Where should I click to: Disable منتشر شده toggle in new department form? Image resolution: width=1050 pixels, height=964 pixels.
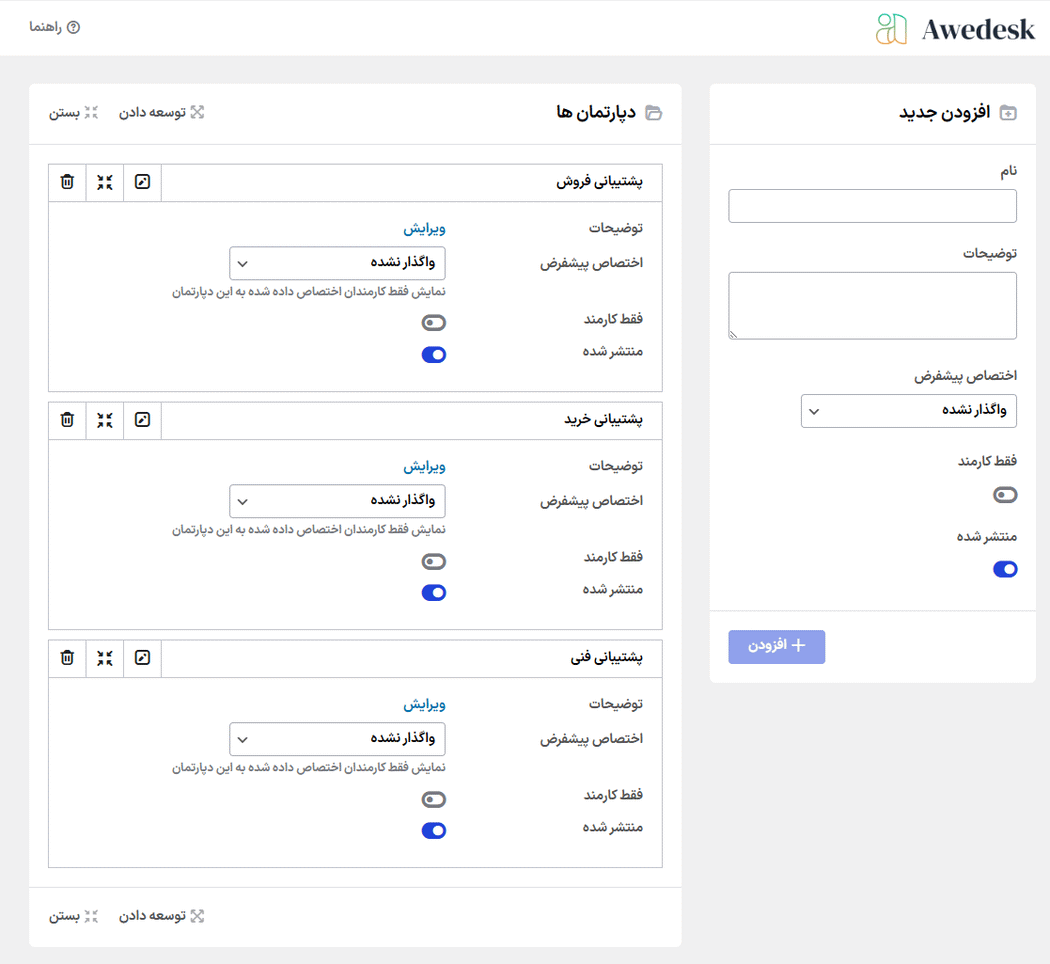1004,570
